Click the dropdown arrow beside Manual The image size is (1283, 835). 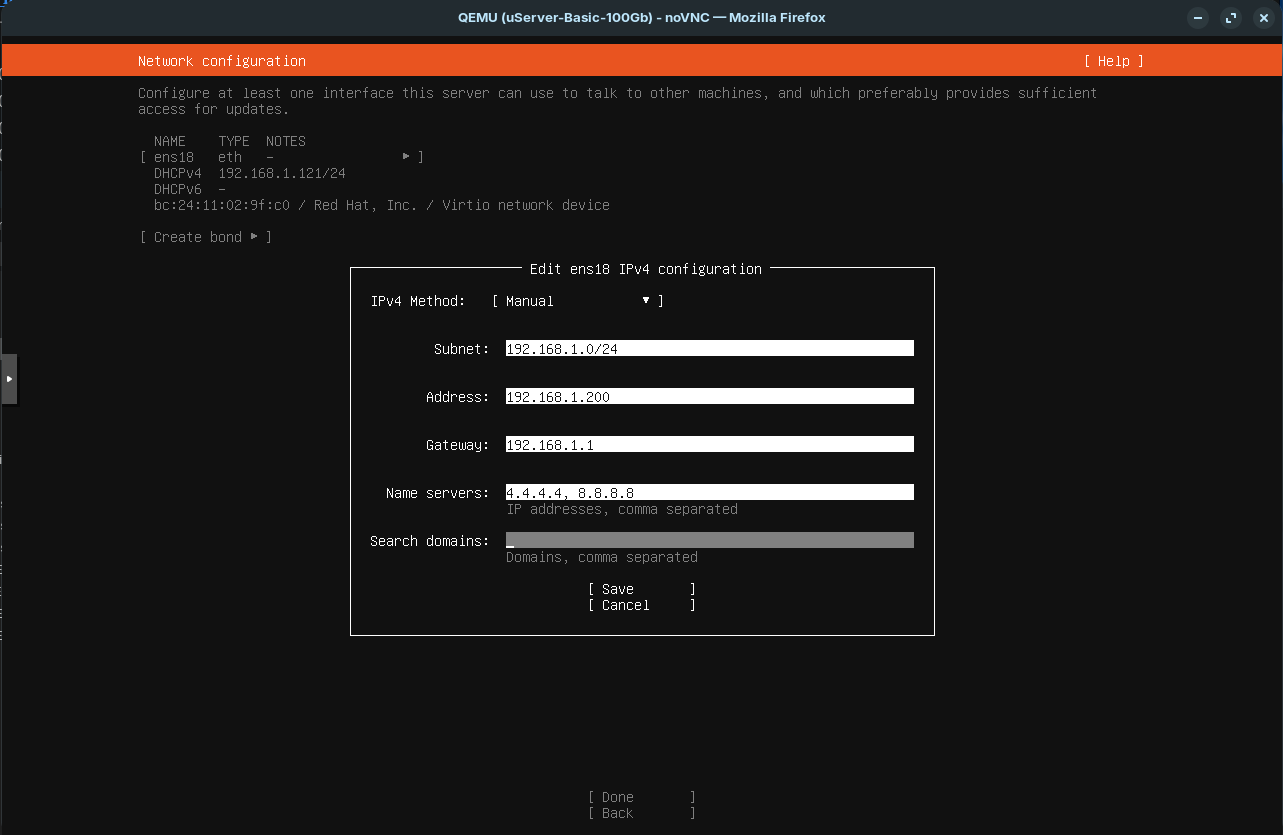(x=646, y=301)
